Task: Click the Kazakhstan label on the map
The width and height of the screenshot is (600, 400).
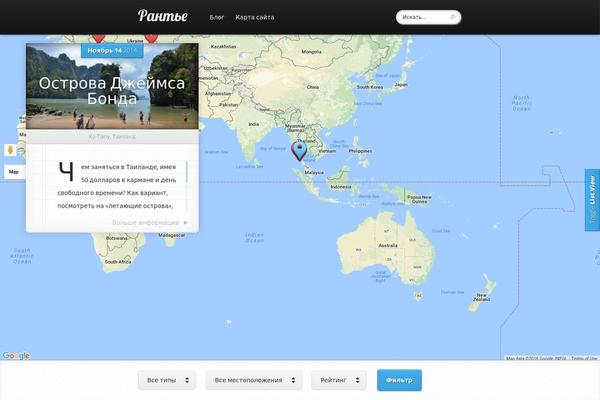Action: coord(223,46)
